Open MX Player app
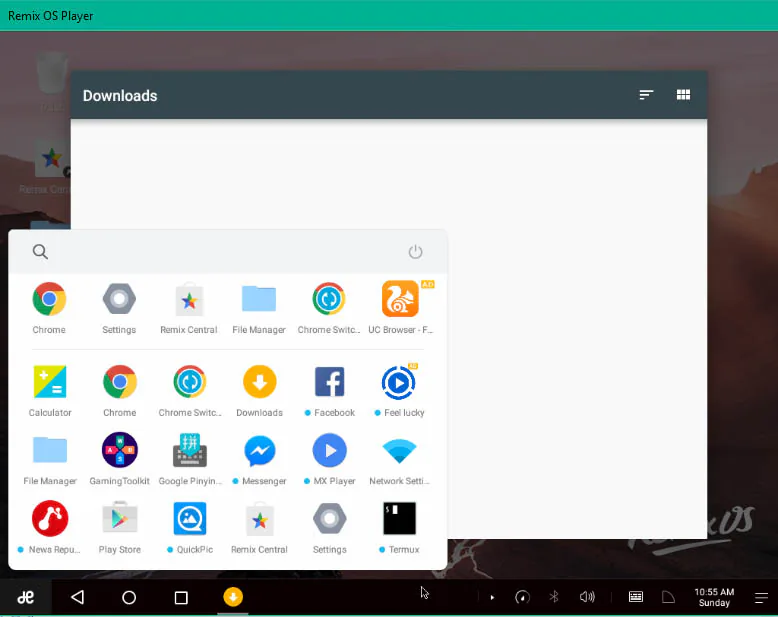Image resolution: width=778 pixels, height=617 pixels. pyautogui.click(x=329, y=450)
